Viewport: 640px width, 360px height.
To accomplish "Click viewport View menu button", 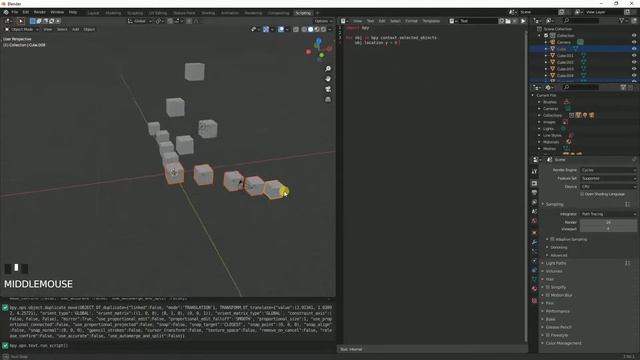I will tap(48, 29).
